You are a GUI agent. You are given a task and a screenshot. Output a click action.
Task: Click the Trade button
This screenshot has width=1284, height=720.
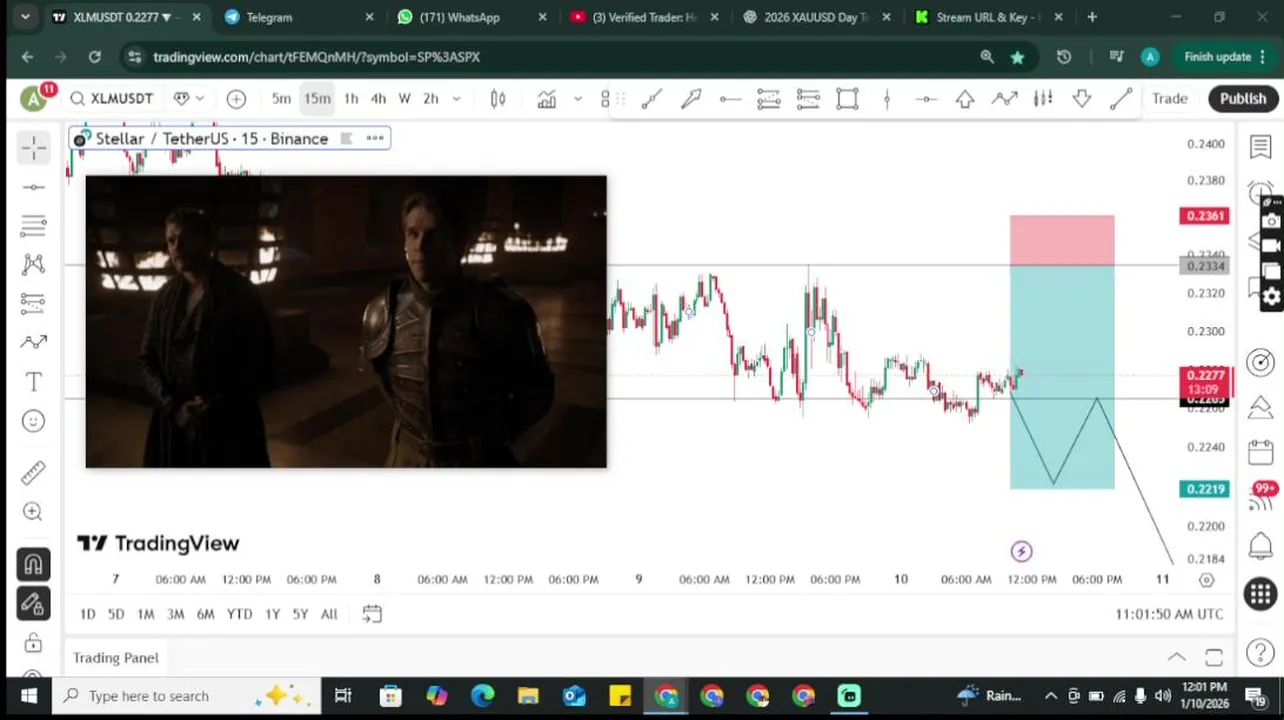[x=1169, y=98]
